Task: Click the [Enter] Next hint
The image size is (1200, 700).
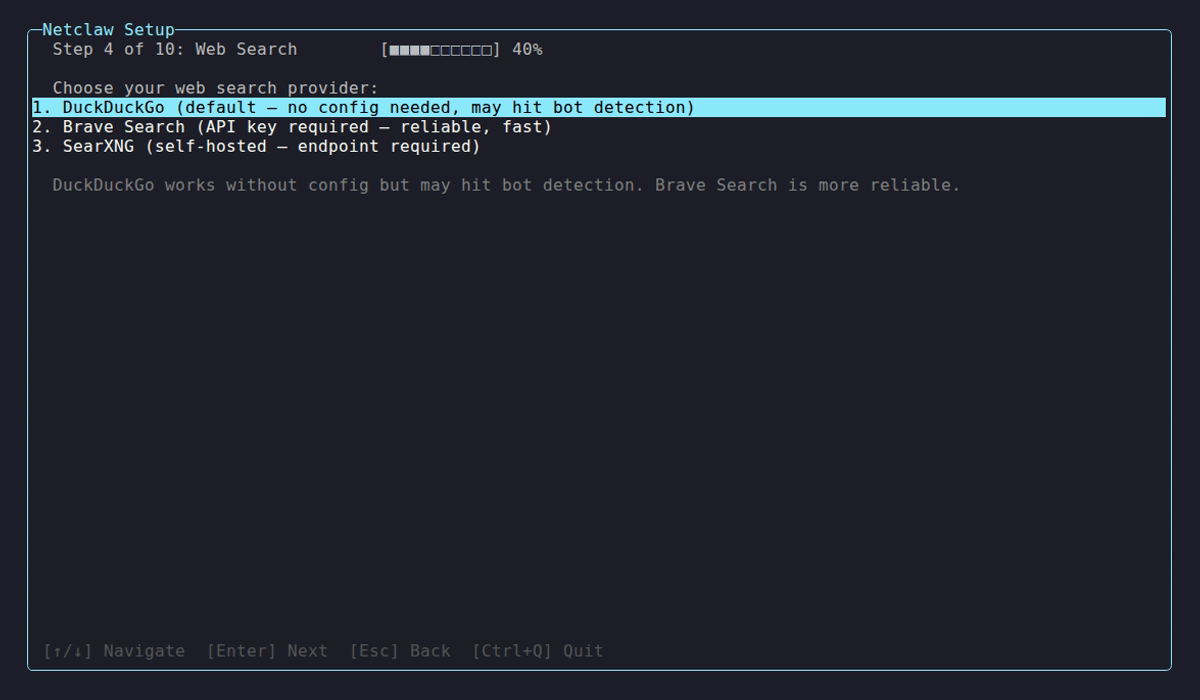Action: tap(267, 651)
